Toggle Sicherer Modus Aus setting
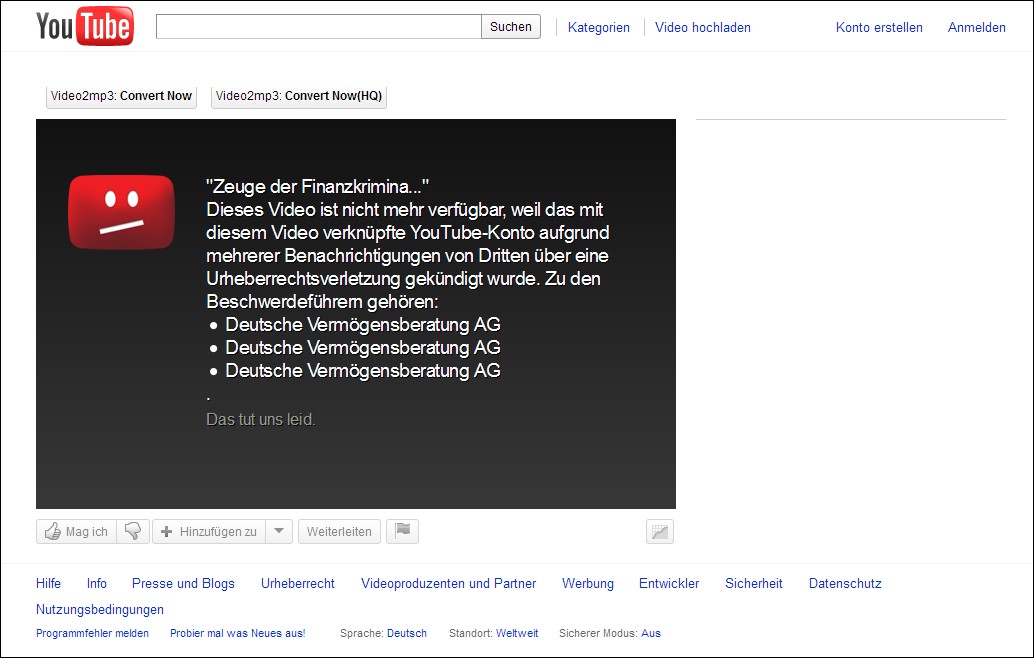 point(651,633)
